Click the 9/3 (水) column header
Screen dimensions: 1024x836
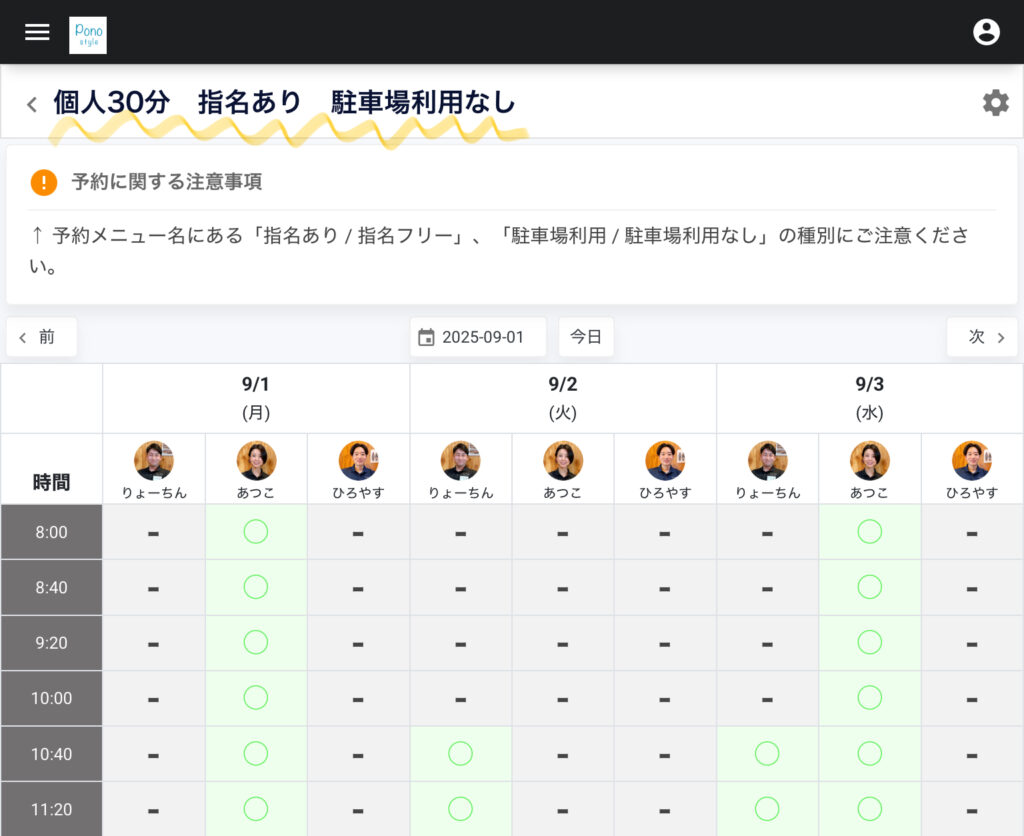coord(869,398)
